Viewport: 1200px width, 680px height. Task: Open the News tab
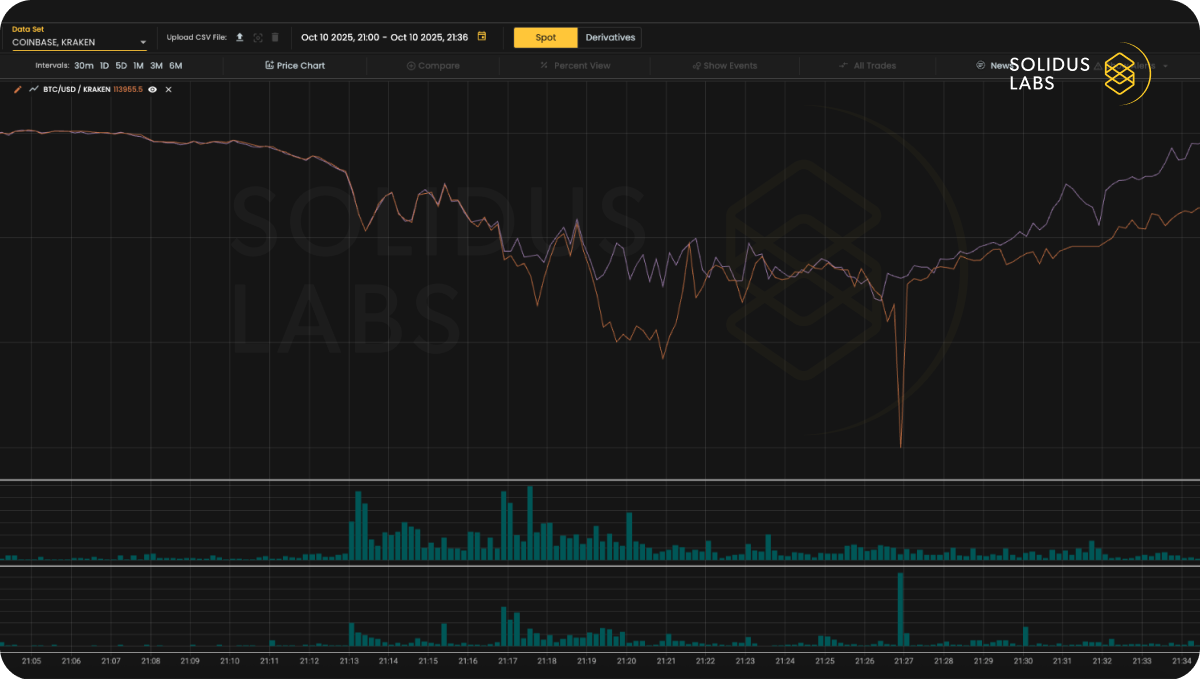pyautogui.click(x=993, y=66)
